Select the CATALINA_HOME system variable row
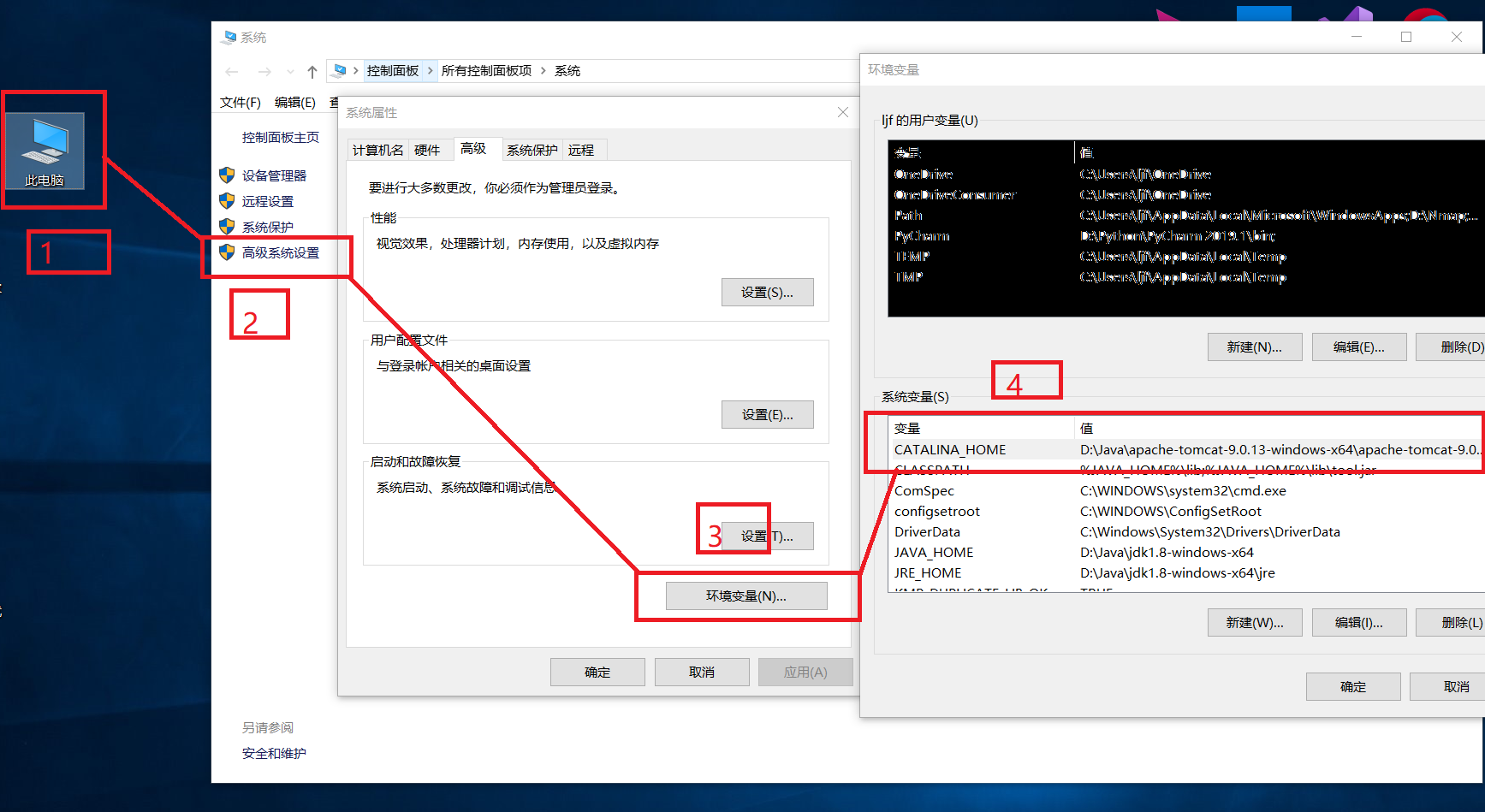The height and width of the screenshot is (812, 1485). (x=950, y=449)
